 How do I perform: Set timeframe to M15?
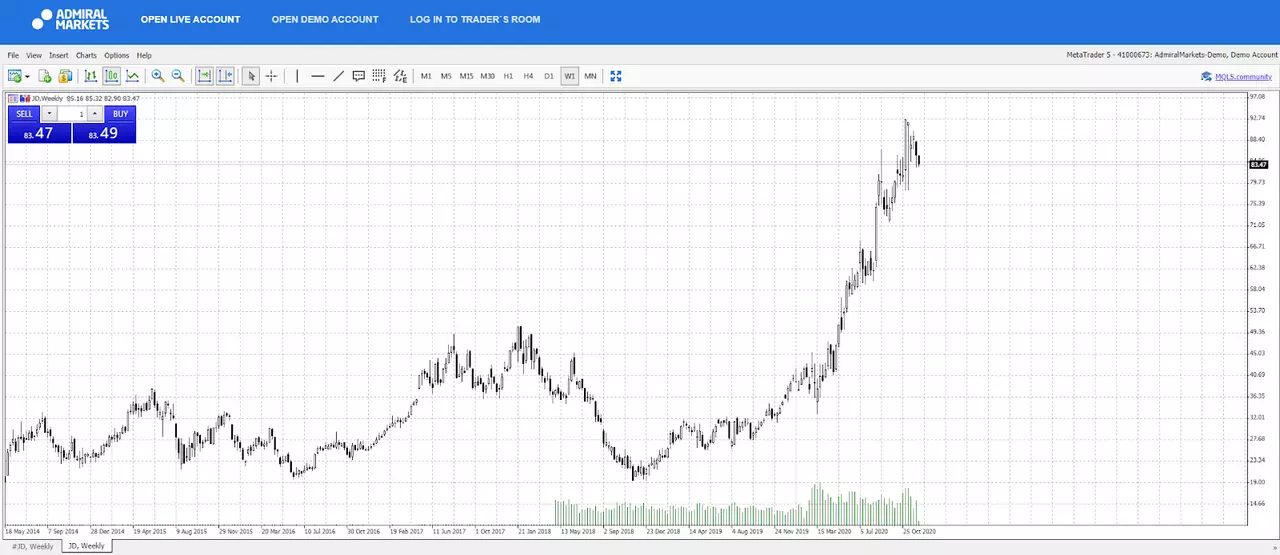coord(466,76)
